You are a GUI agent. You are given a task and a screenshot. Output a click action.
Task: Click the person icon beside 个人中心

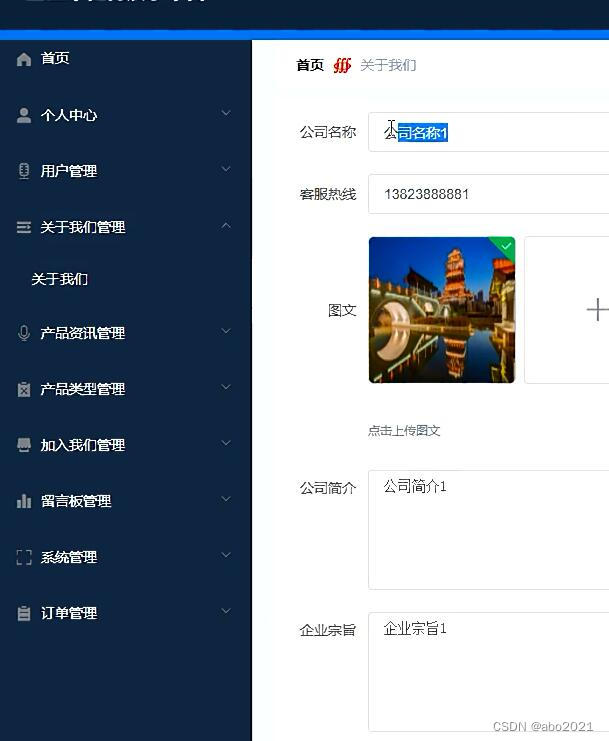tap(24, 115)
